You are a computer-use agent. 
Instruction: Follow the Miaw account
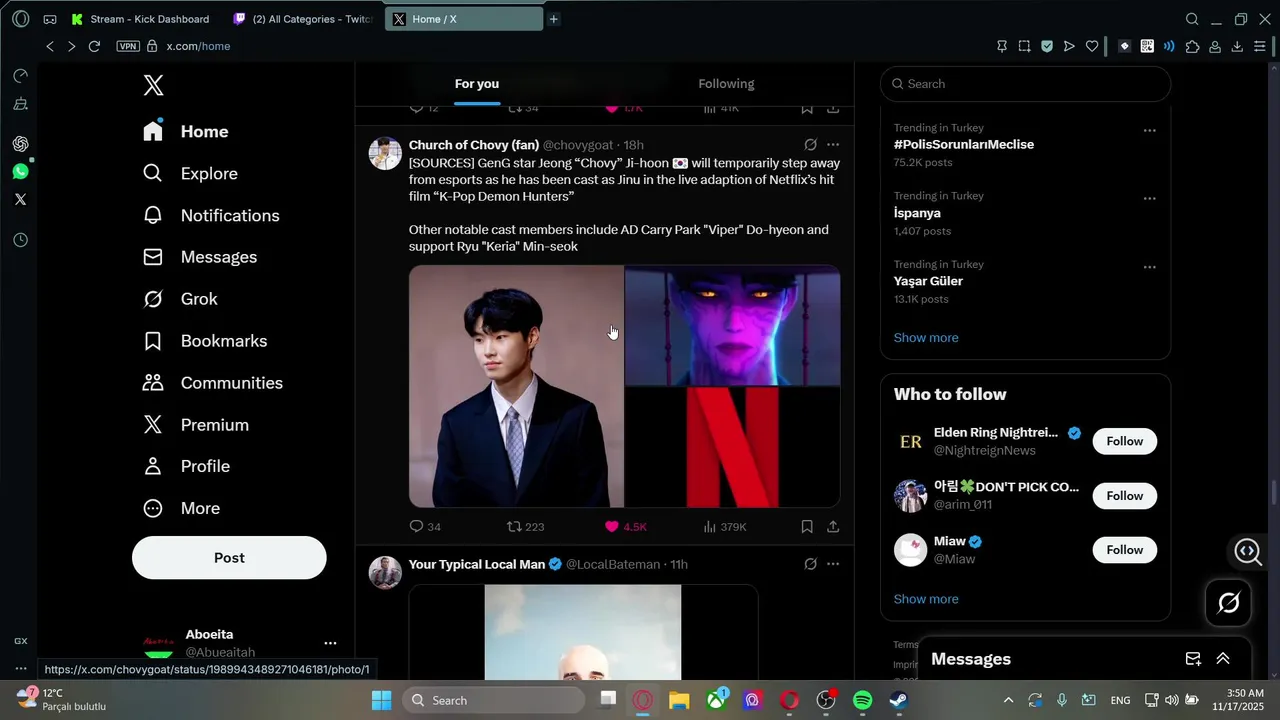(1124, 550)
